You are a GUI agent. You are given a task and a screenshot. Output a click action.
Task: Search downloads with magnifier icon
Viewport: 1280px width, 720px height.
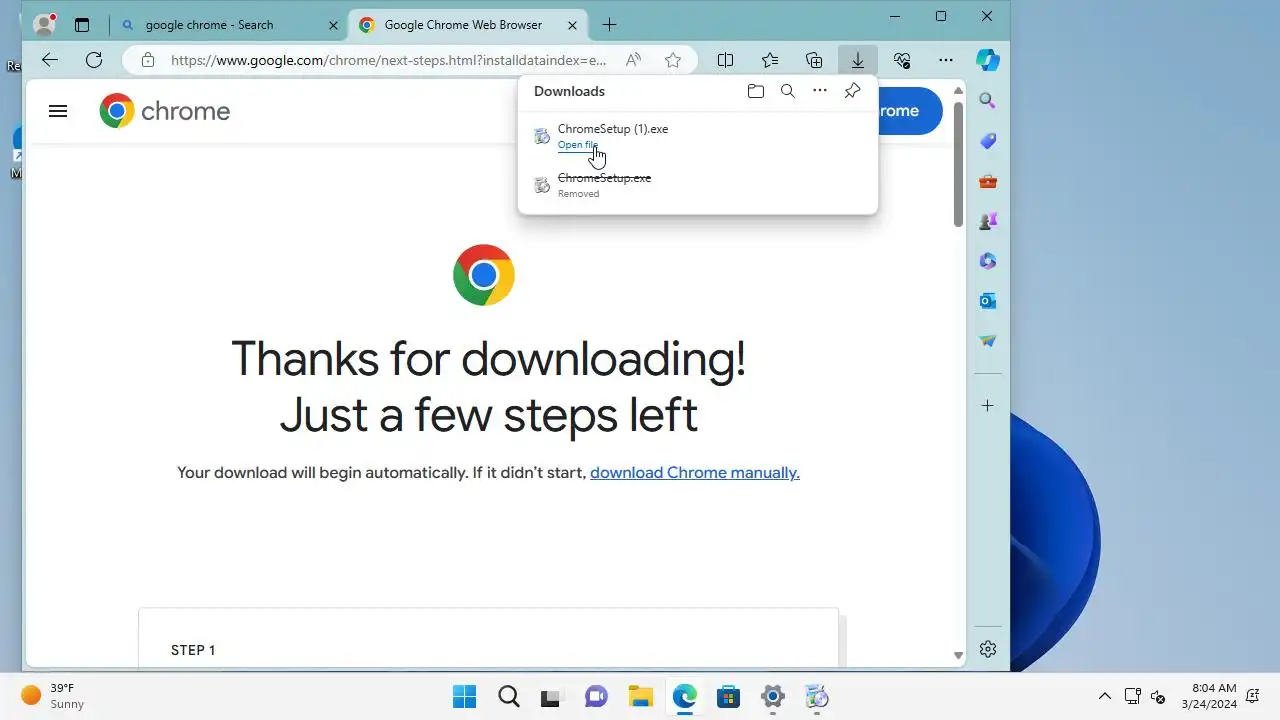788,91
